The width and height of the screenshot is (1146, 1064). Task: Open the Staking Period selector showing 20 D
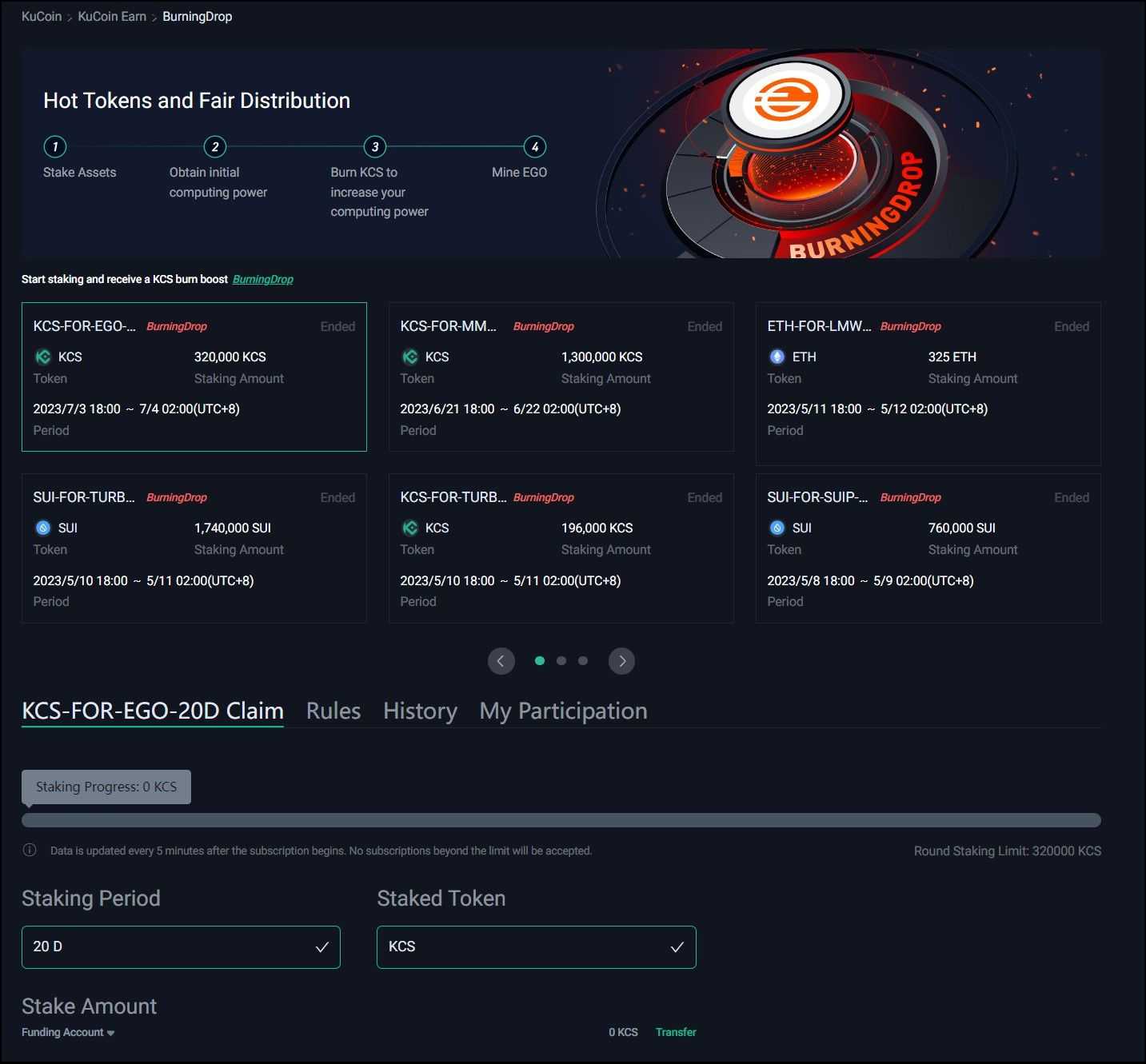click(x=181, y=946)
